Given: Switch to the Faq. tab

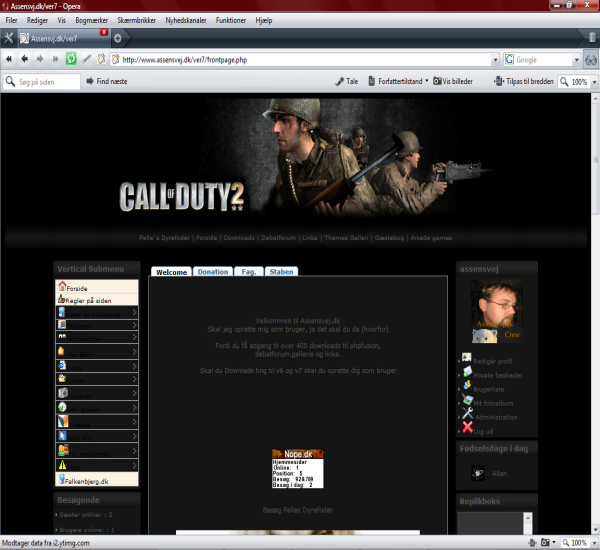Looking at the screenshot, I should coord(249,271).
